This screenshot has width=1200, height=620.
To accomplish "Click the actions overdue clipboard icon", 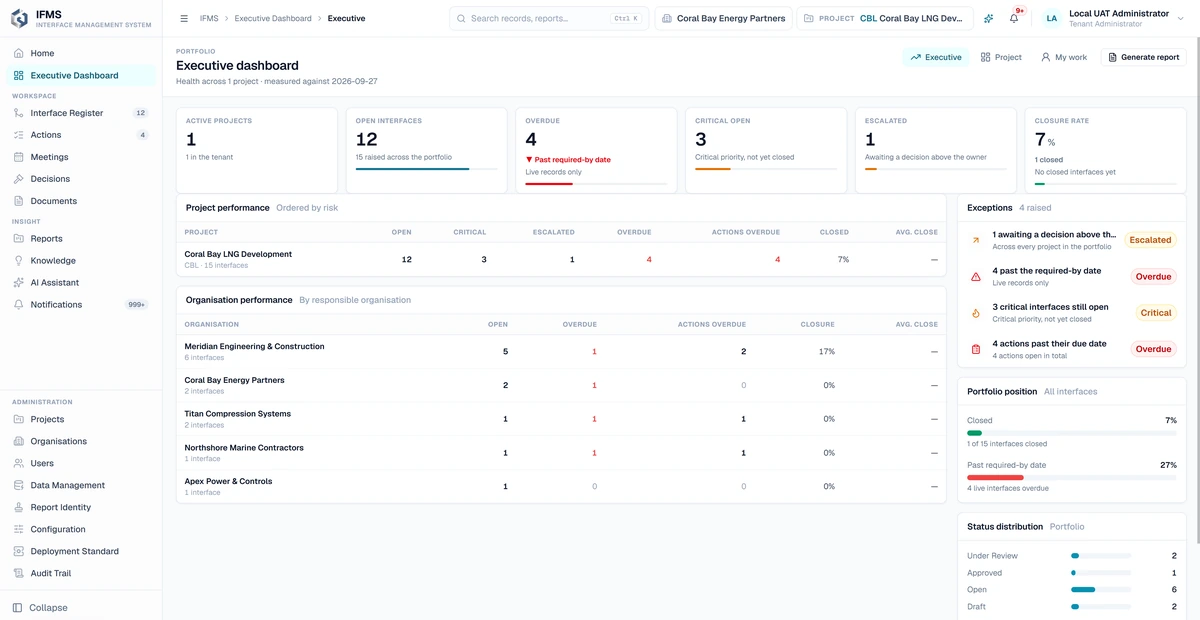I will point(976,349).
